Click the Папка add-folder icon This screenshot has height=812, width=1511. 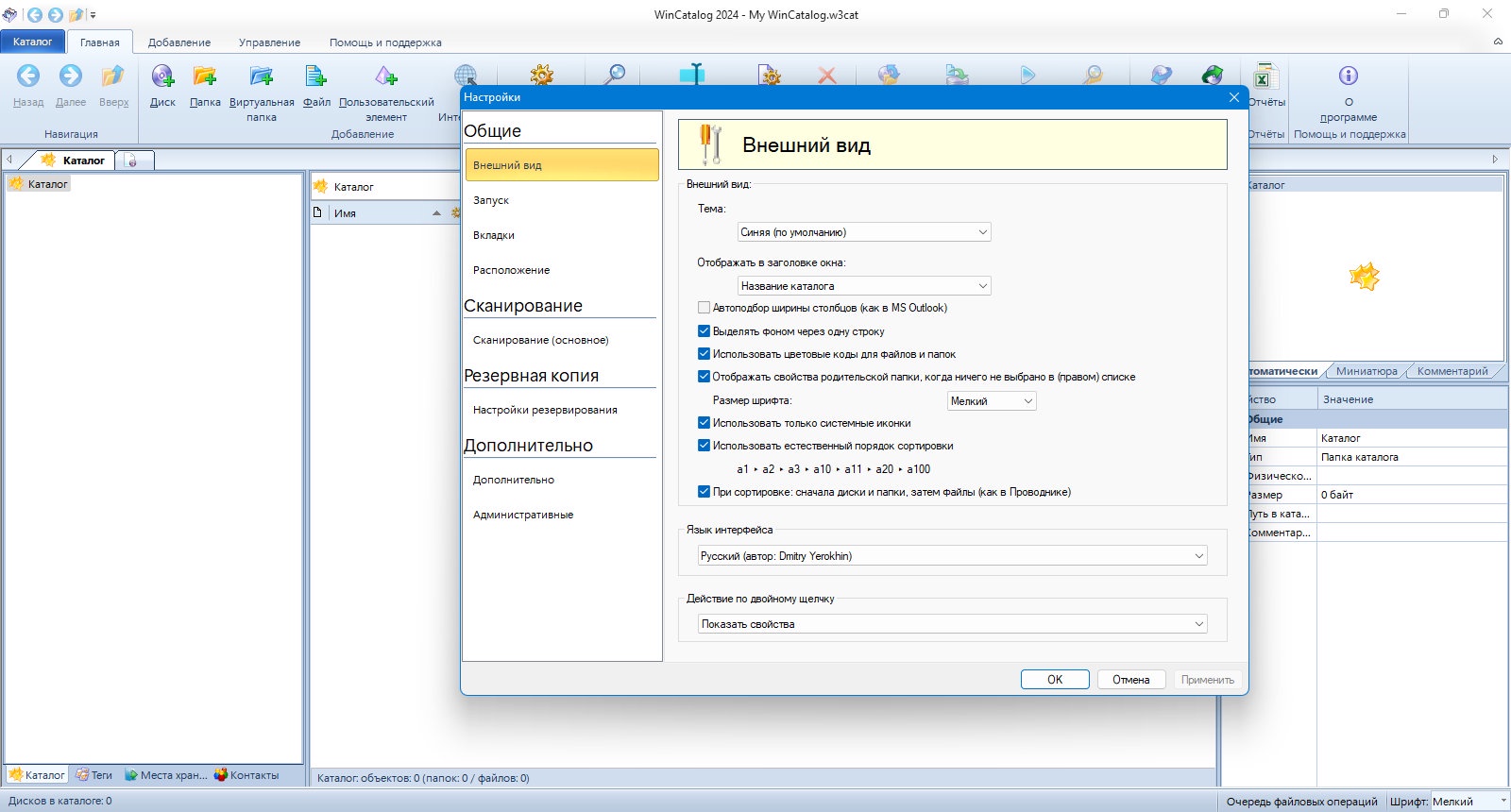coord(205,76)
